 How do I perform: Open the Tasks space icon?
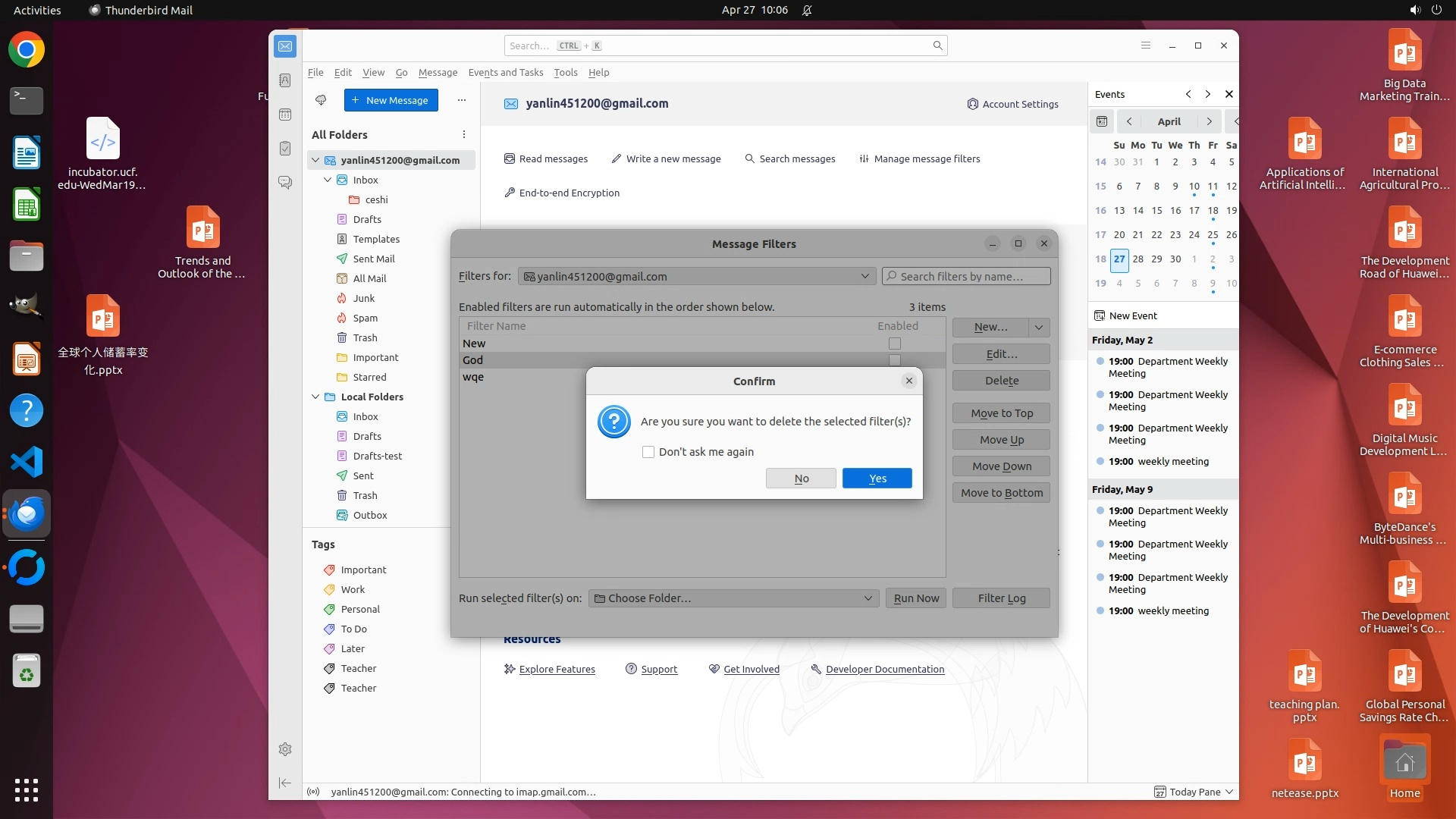click(285, 149)
